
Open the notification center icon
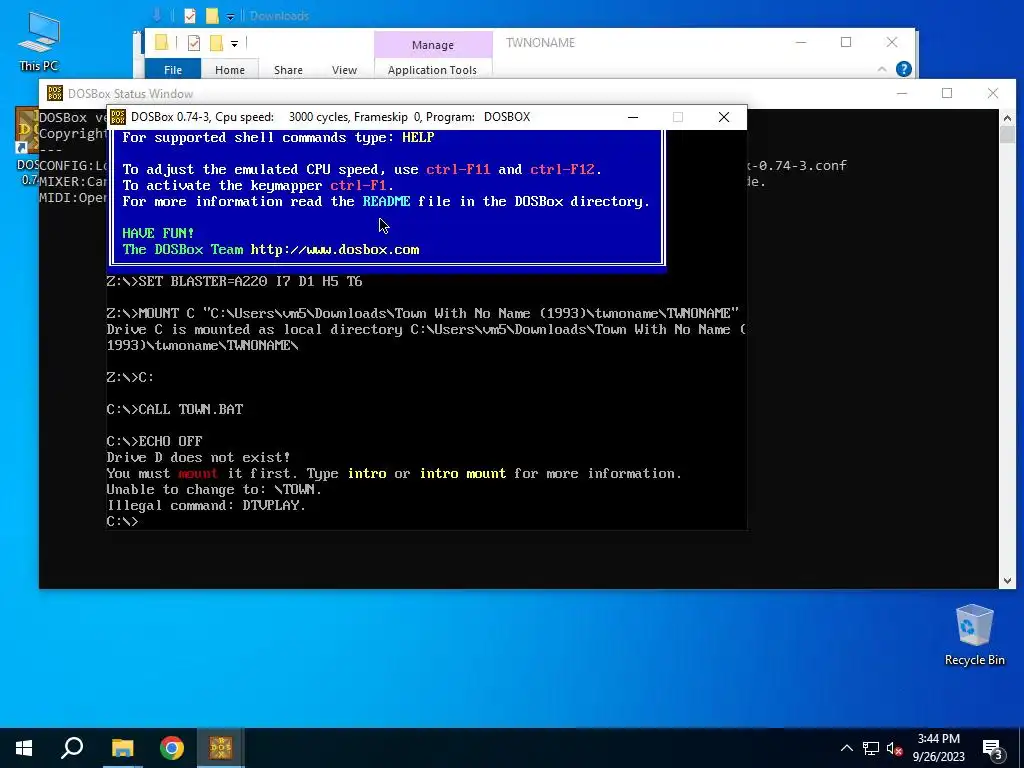993,748
